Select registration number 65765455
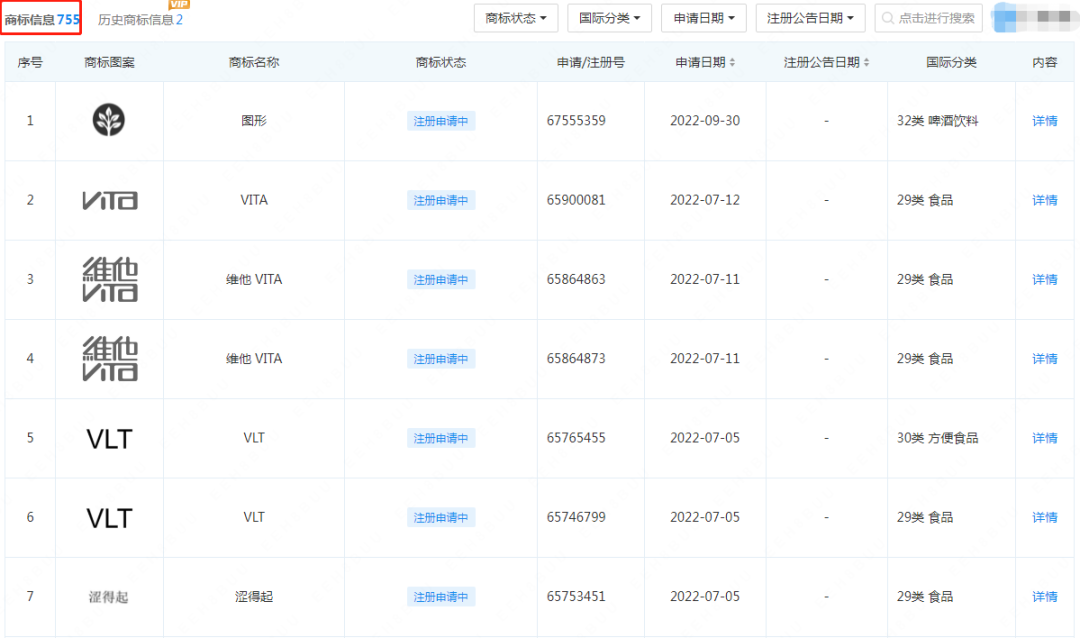The width and height of the screenshot is (1080, 638). coord(576,438)
